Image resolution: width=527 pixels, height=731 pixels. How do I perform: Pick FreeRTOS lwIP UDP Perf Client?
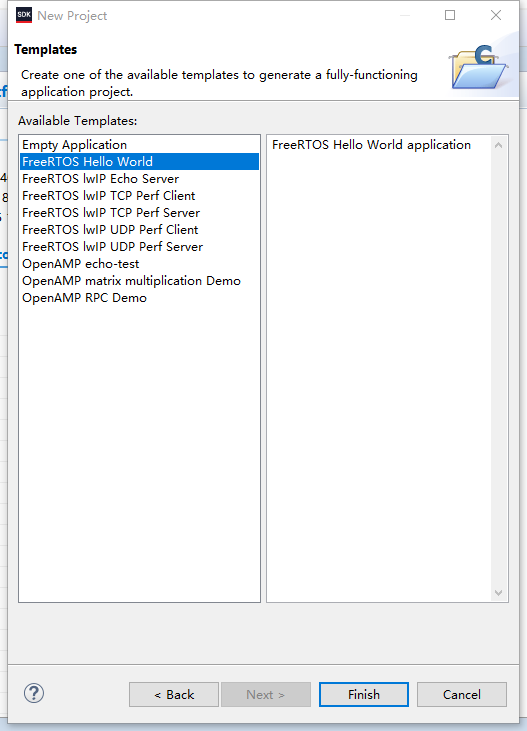[139, 230]
